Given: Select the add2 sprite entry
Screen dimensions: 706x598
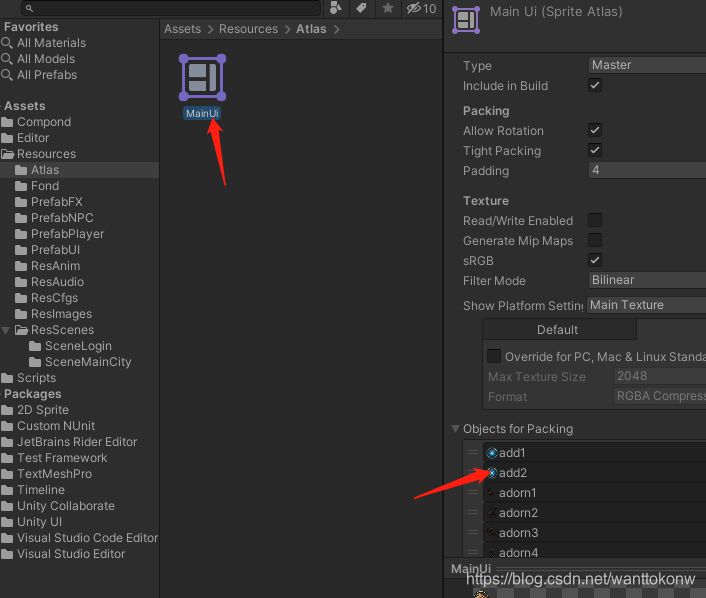Looking at the screenshot, I should 594,473.
